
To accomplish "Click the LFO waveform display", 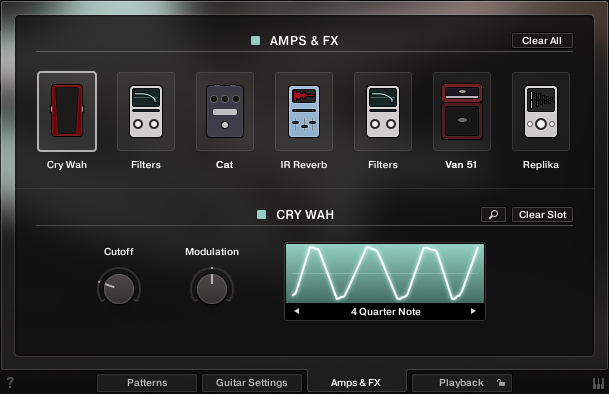I will [385, 274].
